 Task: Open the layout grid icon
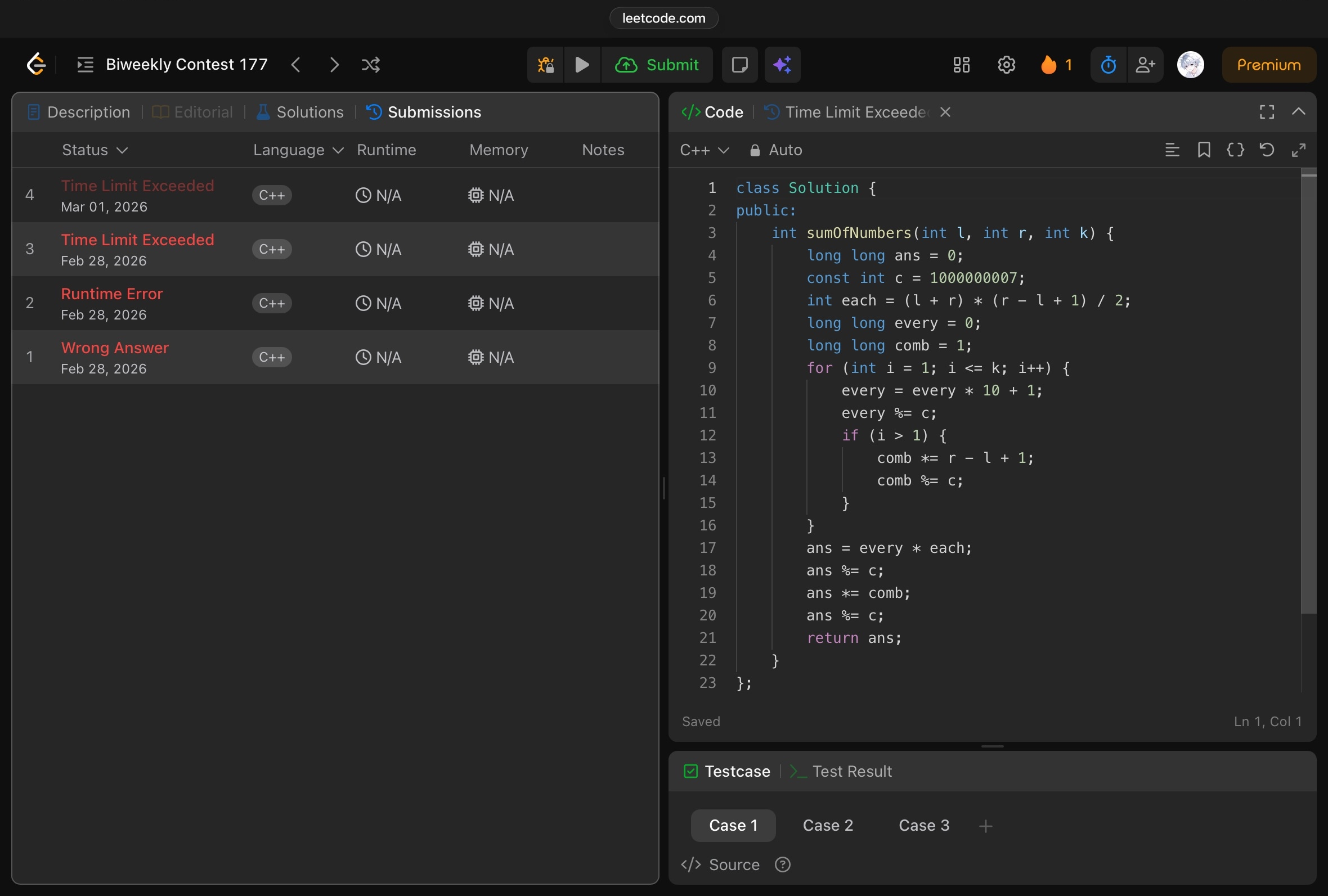961,65
